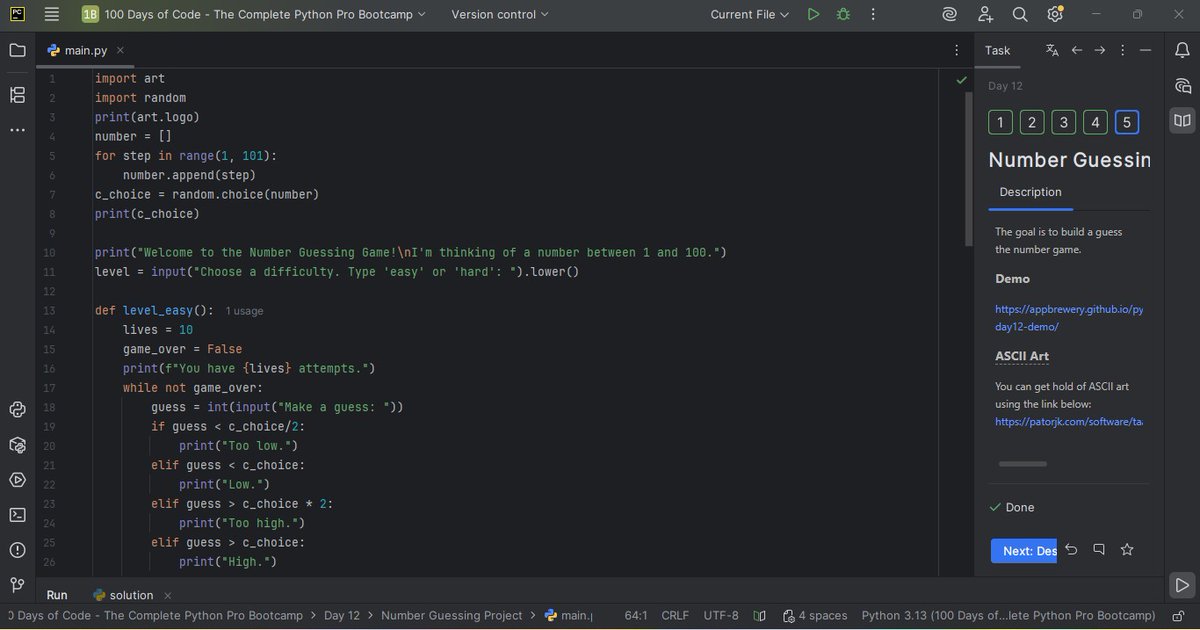
Task: Reset task with the undo arrow icon
Action: pyautogui.click(x=1071, y=550)
